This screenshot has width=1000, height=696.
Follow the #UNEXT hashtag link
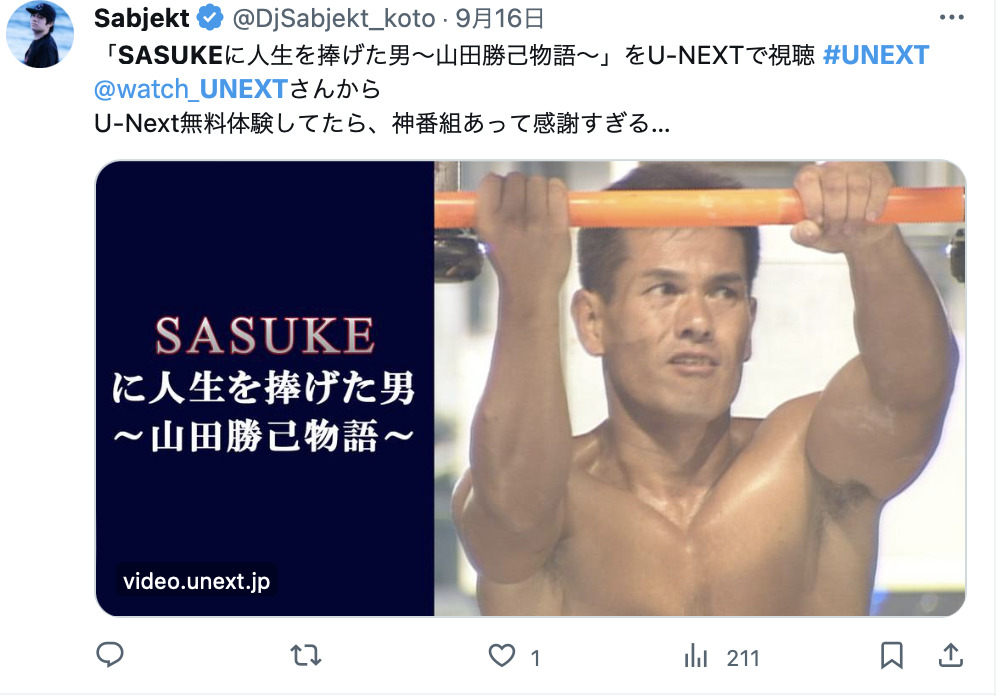(x=876, y=56)
